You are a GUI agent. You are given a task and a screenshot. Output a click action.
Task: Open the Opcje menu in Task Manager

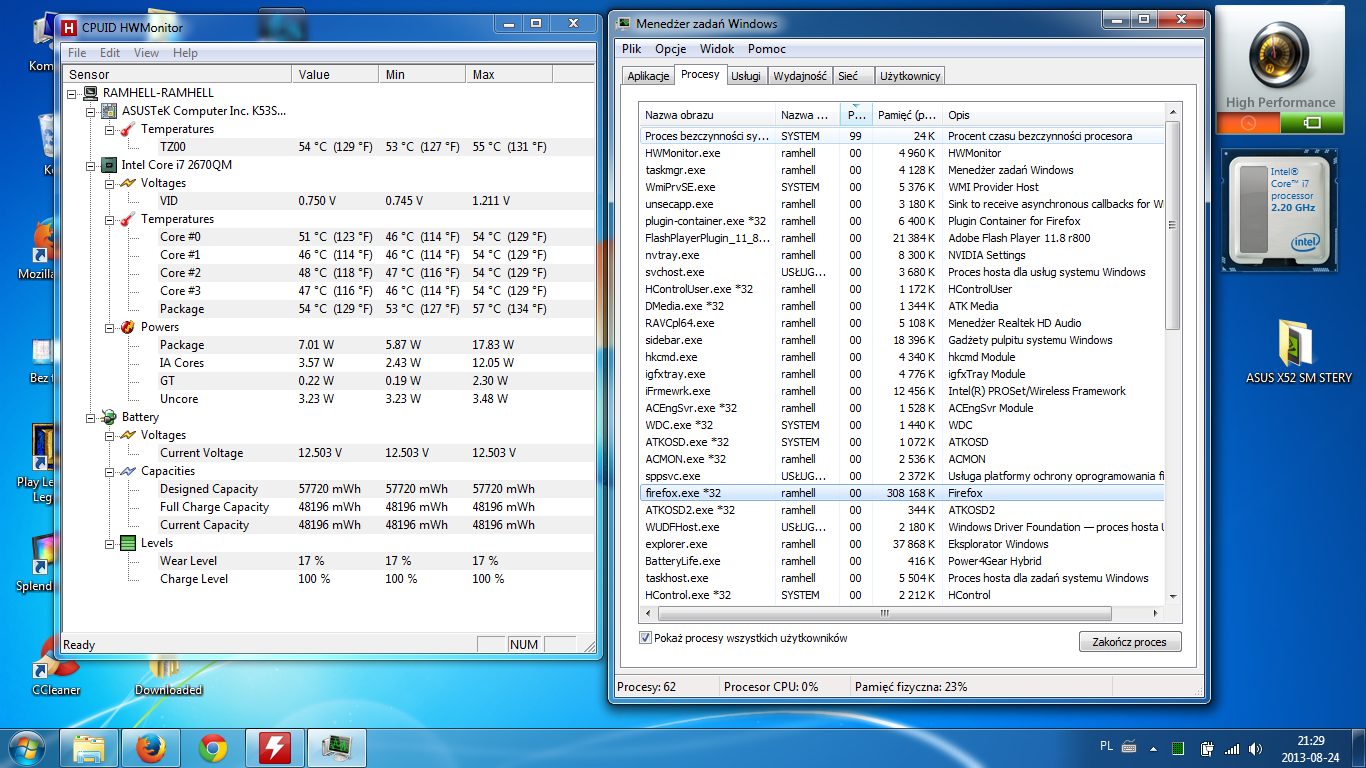tap(670, 49)
